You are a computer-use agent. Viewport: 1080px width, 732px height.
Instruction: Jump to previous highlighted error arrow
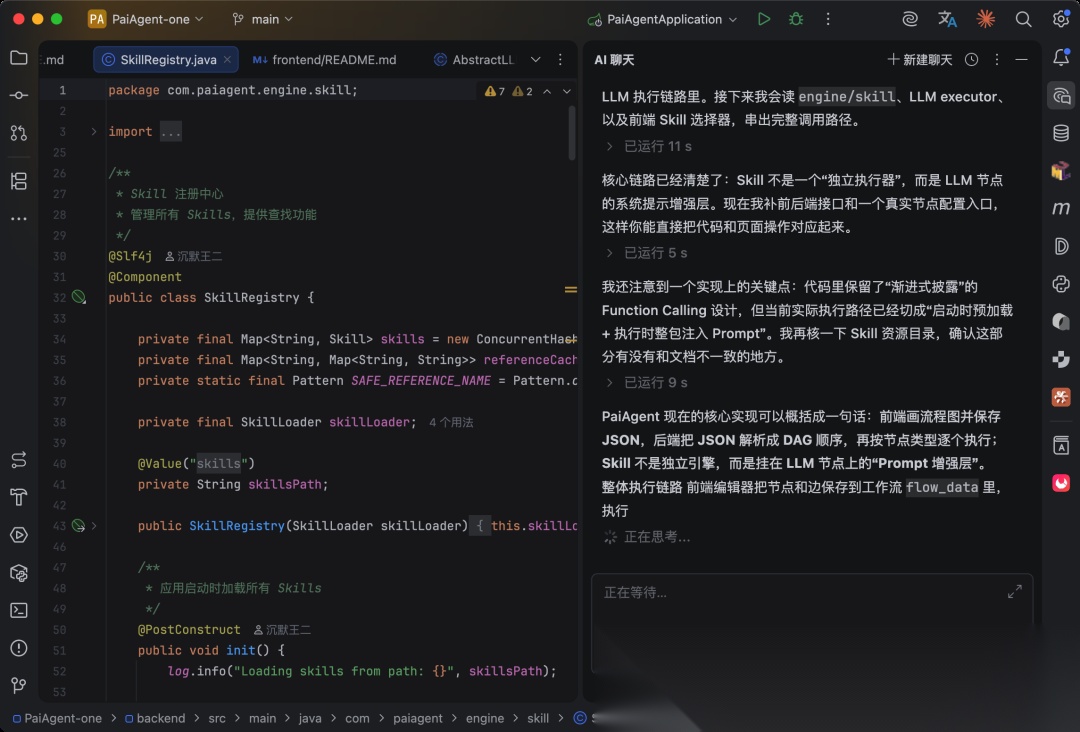coord(547,91)
